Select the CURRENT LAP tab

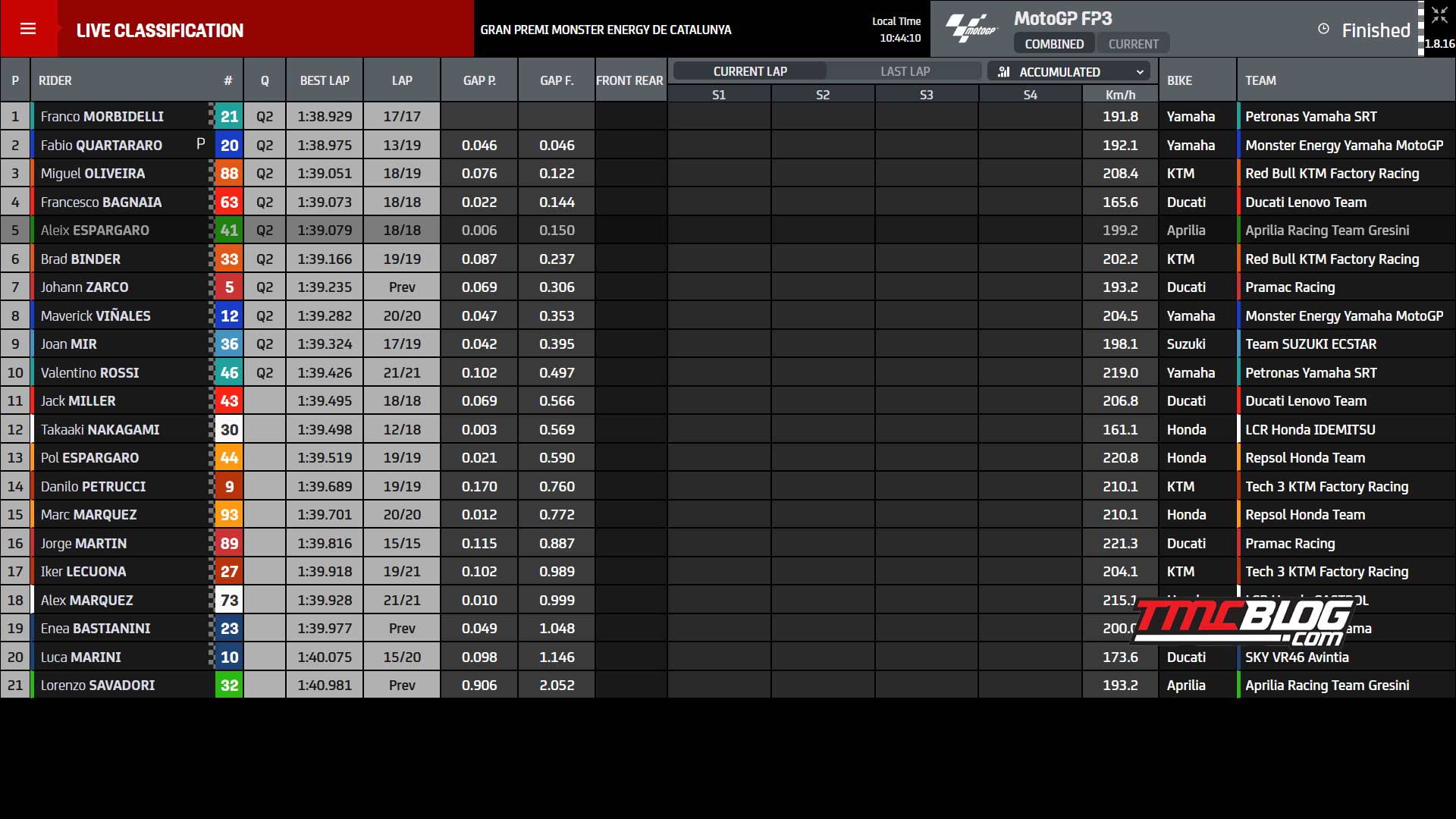point(750,71)
